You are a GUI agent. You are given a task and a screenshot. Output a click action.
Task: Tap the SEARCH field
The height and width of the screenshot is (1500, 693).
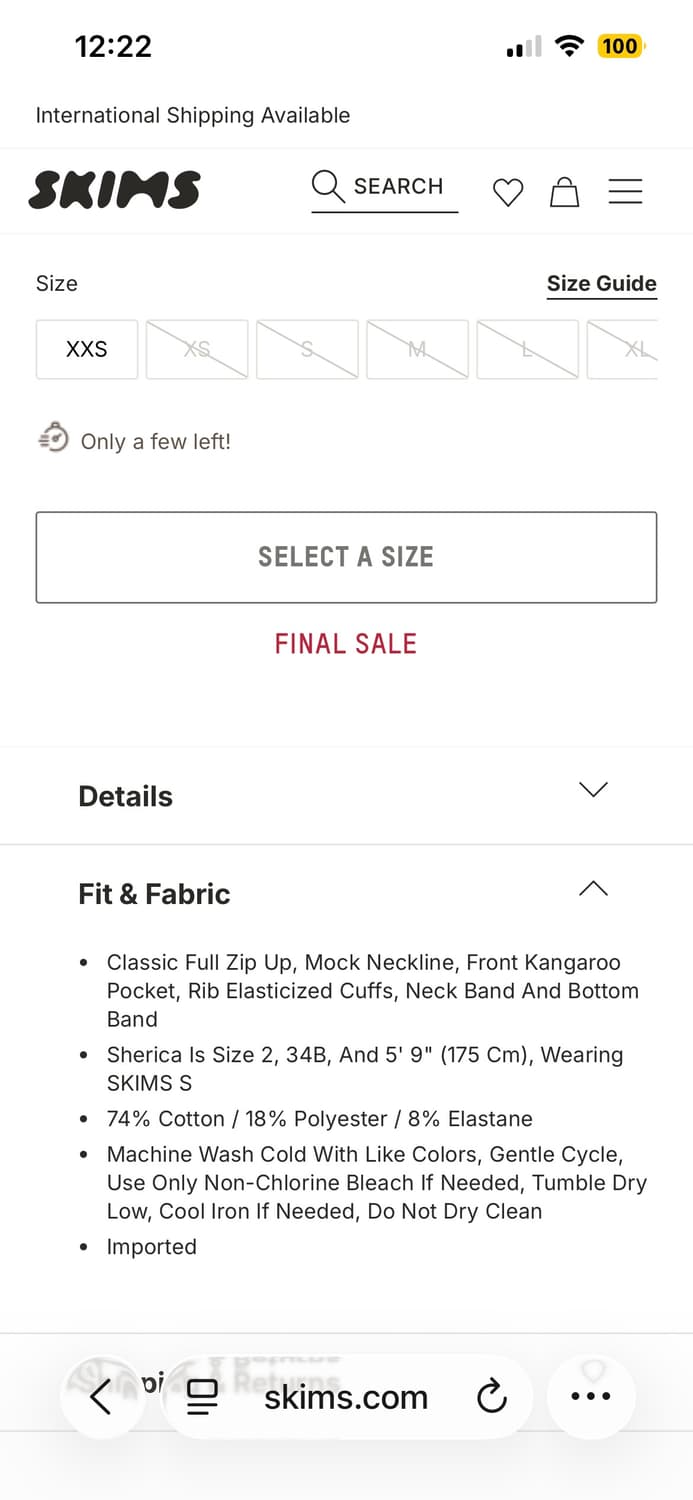point(398,187)
